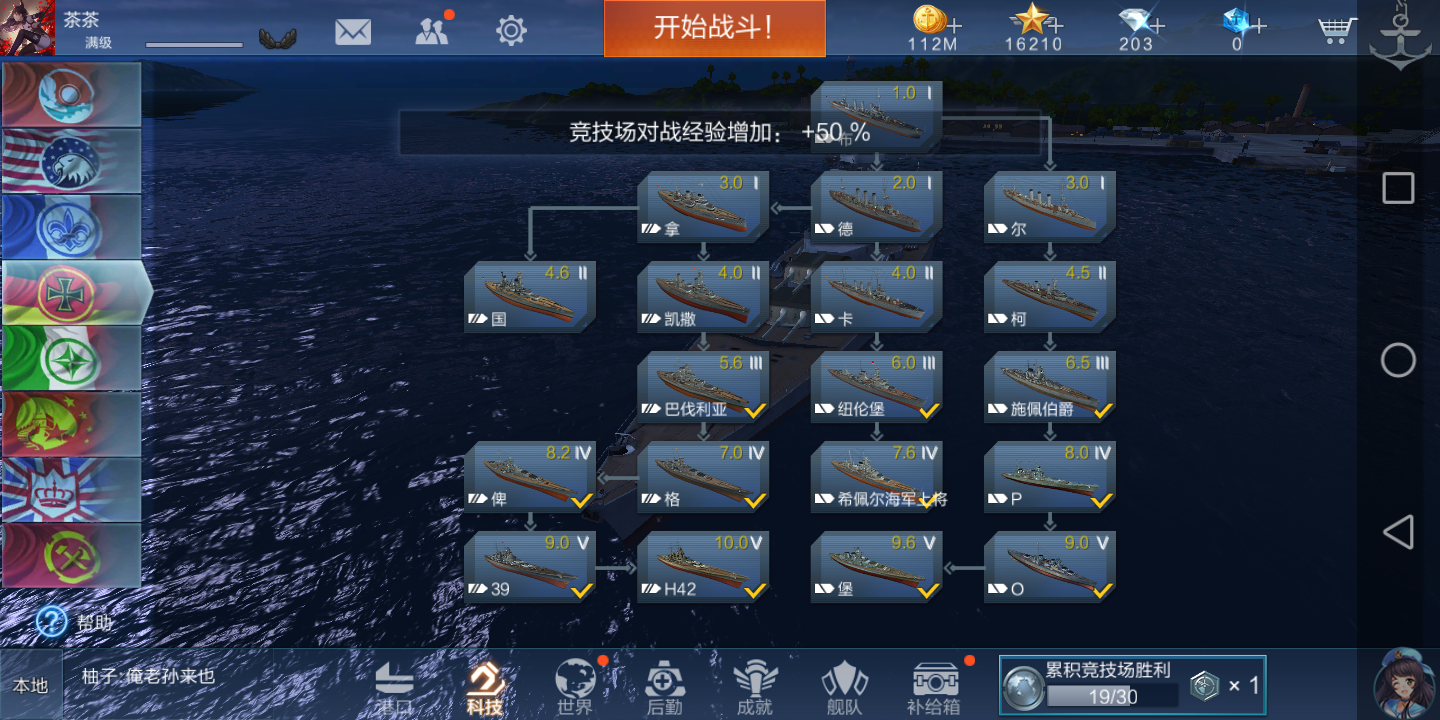Select the Soviet hammer flag nation
The width and height of the screenshot is (1440, 720).
pos(71,556)
